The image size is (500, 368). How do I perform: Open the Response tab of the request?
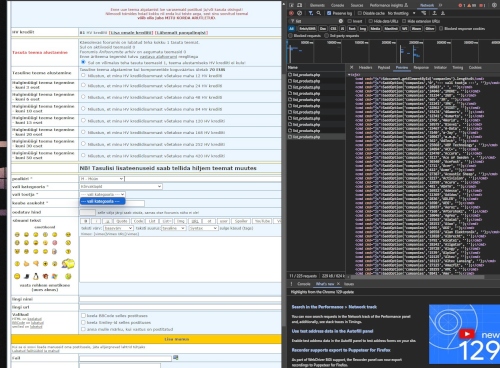pyautogui.click(x=421, y=67)
